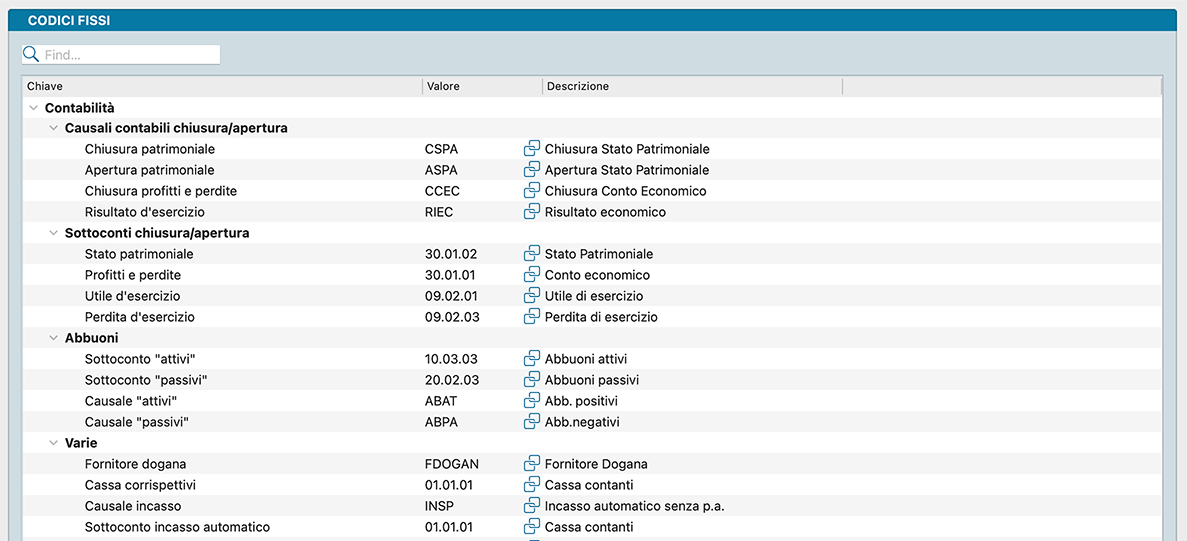1187x541 pixels.
Task: Click the value 30.01.02 for Stato patrimoniale
Action: click(451, 254)
